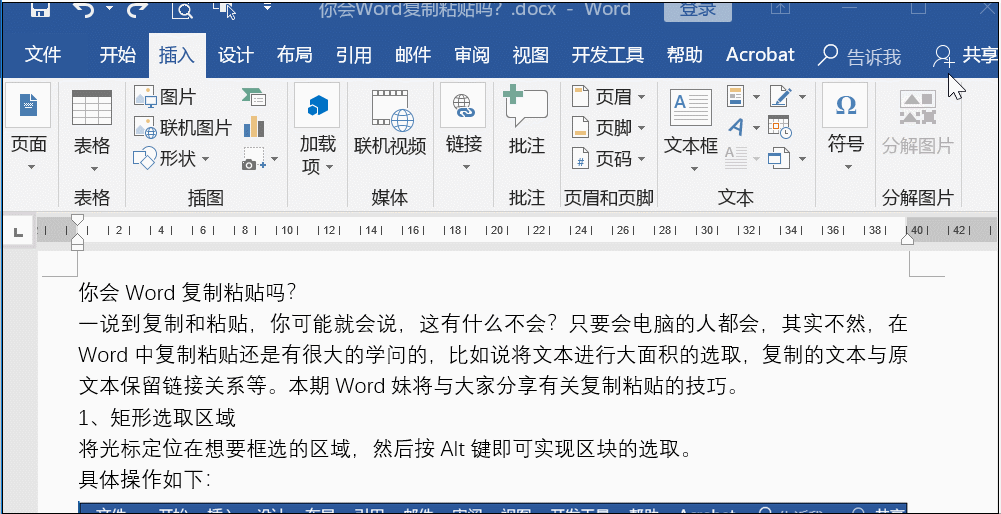Click the line starting "文本保留链接关系等"
Image resolution: width=1001 pixels, height=514 pixels.
click(x=409, y=386)
